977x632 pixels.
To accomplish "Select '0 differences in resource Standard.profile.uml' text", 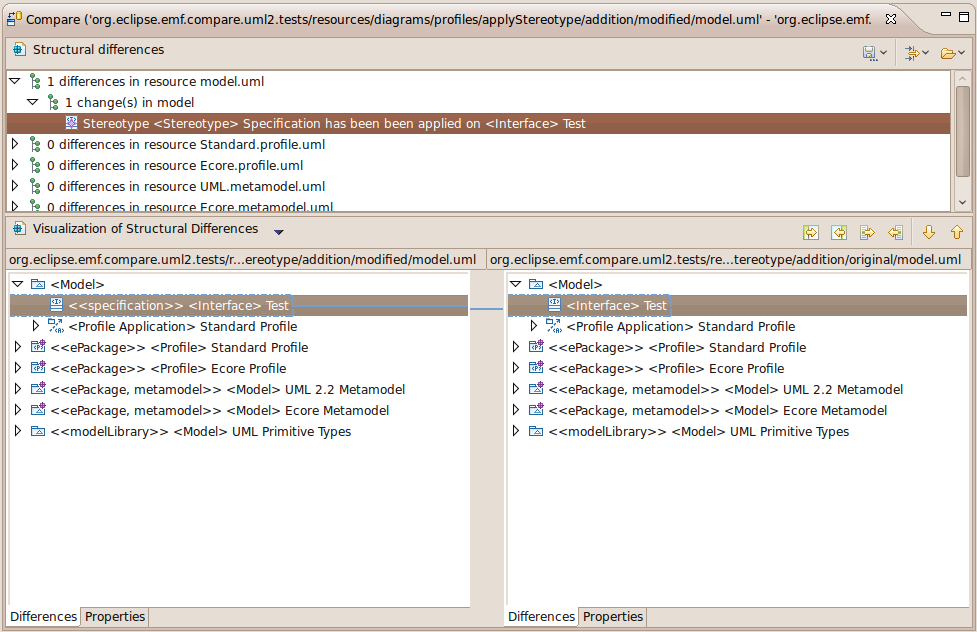I will (186, 145).
